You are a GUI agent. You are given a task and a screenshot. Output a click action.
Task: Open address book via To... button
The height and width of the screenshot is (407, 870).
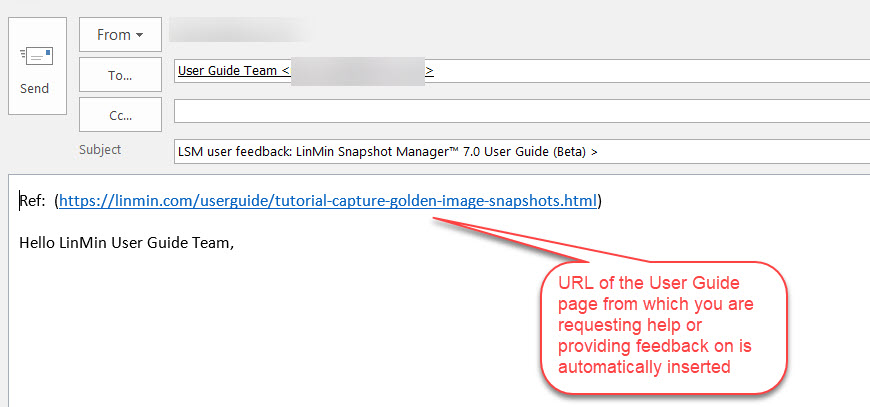coord(120,74)
